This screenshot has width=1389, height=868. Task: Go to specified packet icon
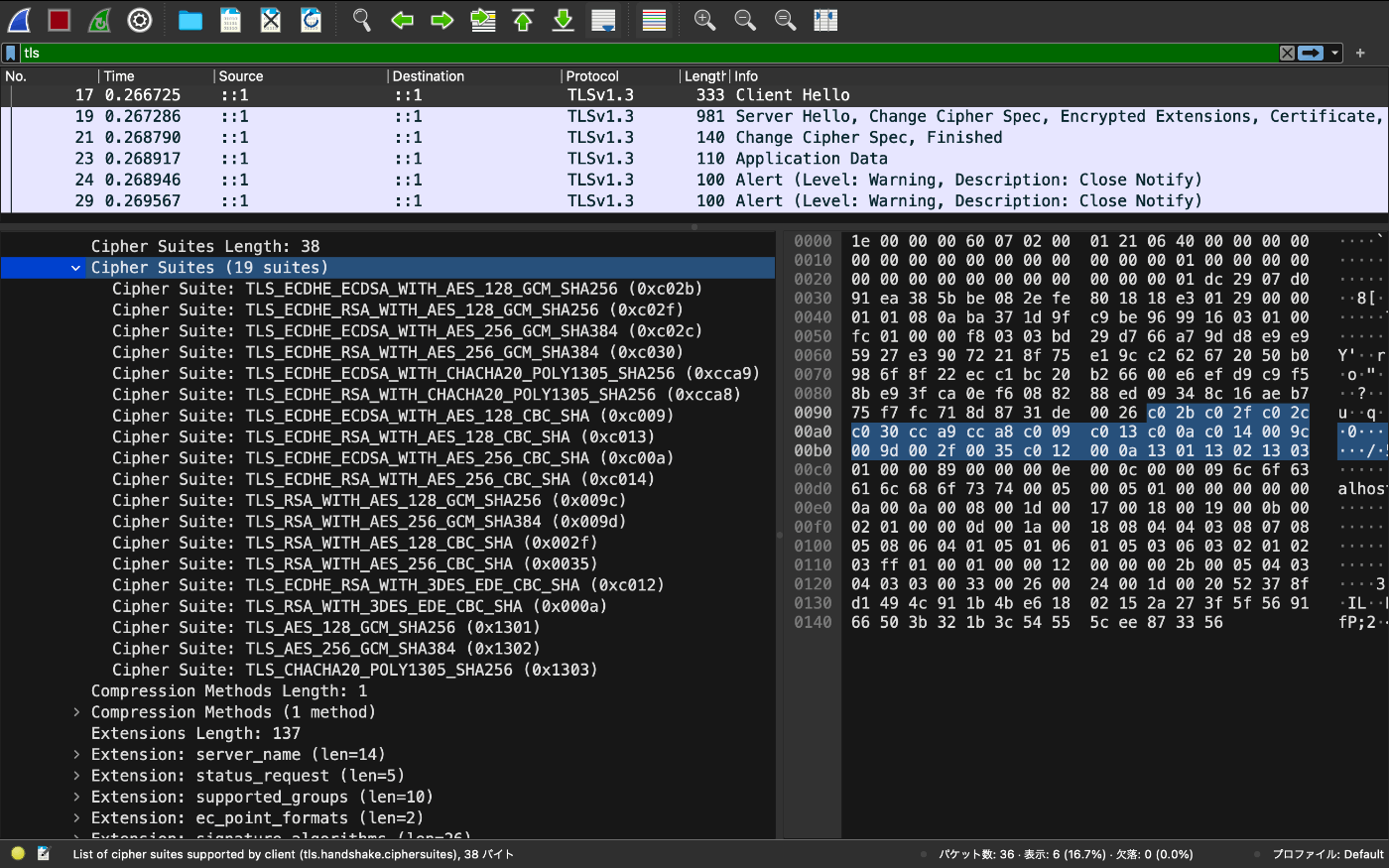pyautogui.click(x=483, y=20)
